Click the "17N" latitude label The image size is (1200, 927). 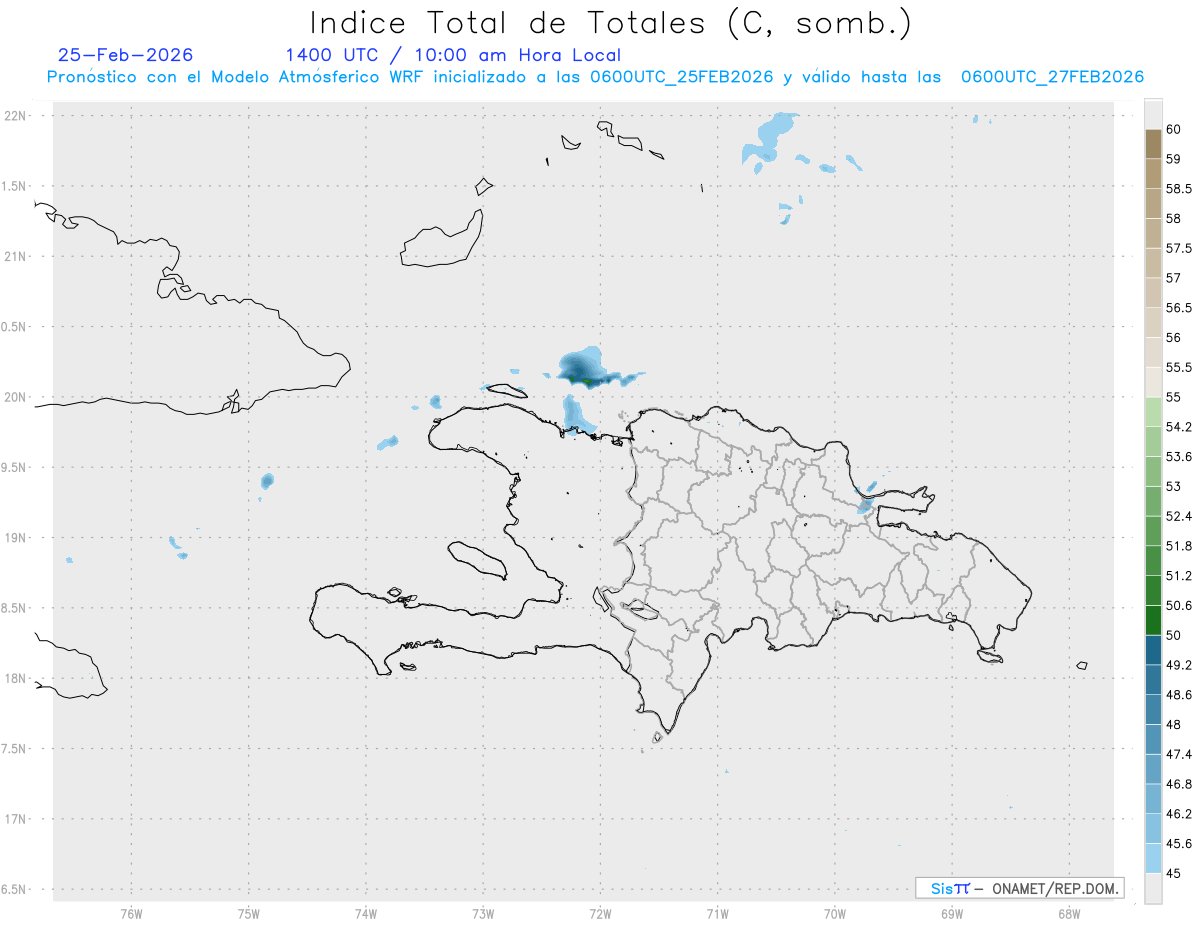click(x=17, y=819)
